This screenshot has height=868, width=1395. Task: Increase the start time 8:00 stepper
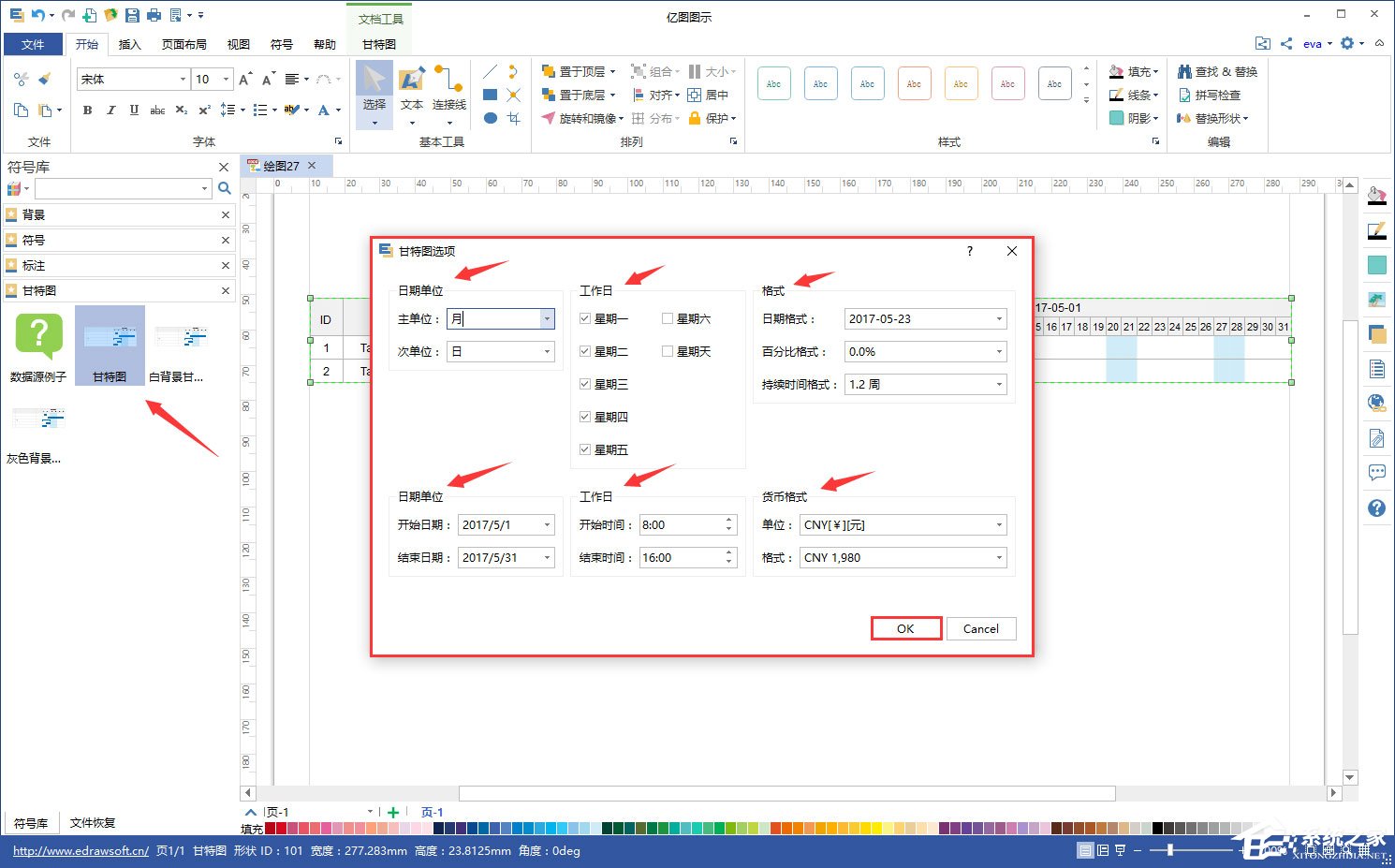pos(729,520)
